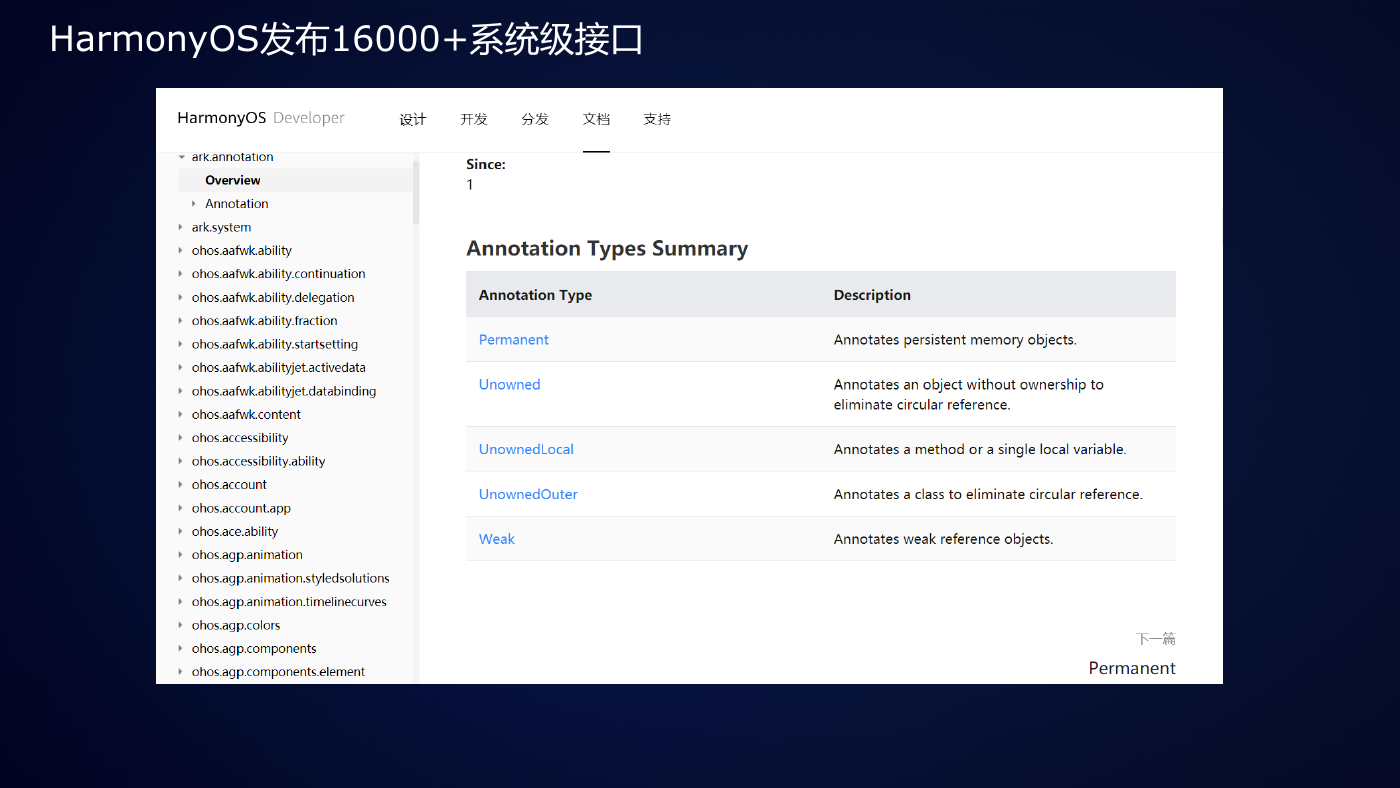Open the Weak annotation type link

coord(497,539)
